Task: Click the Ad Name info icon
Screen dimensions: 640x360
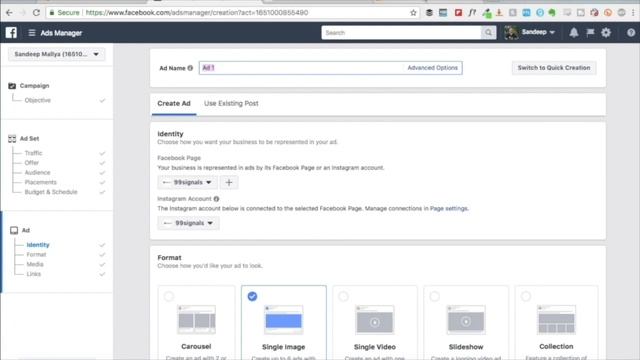Action: (190, 68)
